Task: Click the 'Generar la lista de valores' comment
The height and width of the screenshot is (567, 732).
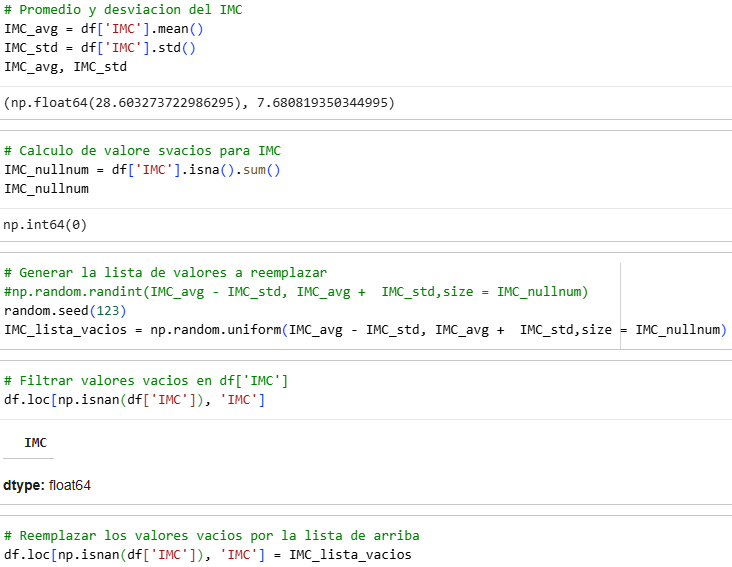Action: point(165,273)
